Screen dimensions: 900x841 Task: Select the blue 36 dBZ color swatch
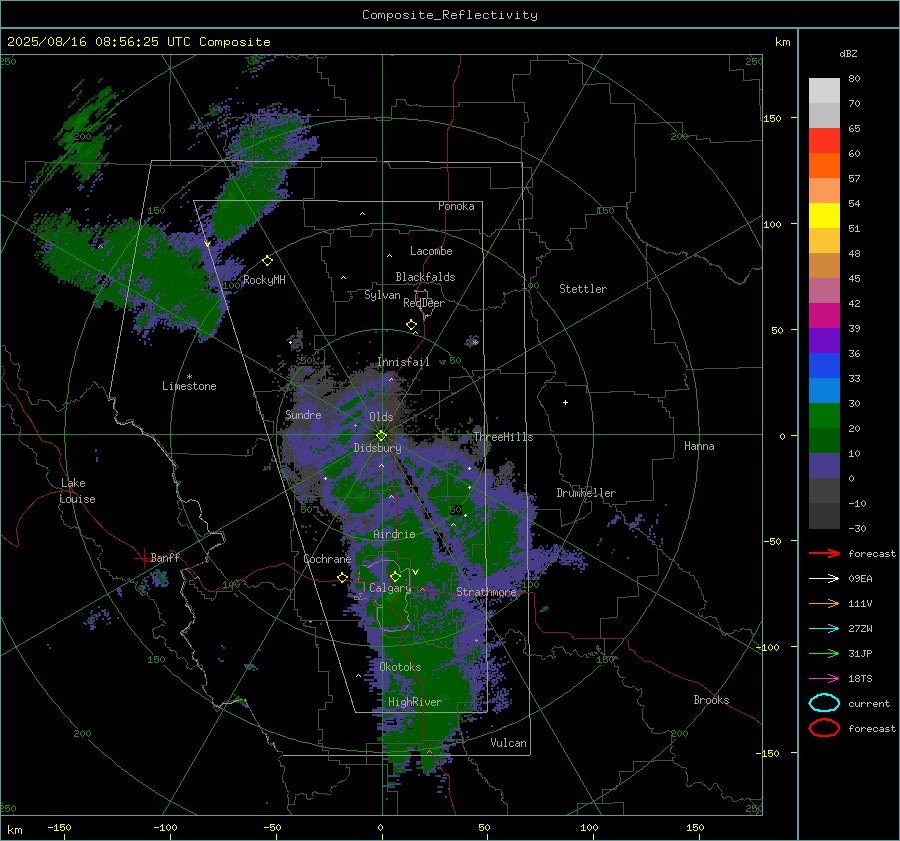(824, 365)
